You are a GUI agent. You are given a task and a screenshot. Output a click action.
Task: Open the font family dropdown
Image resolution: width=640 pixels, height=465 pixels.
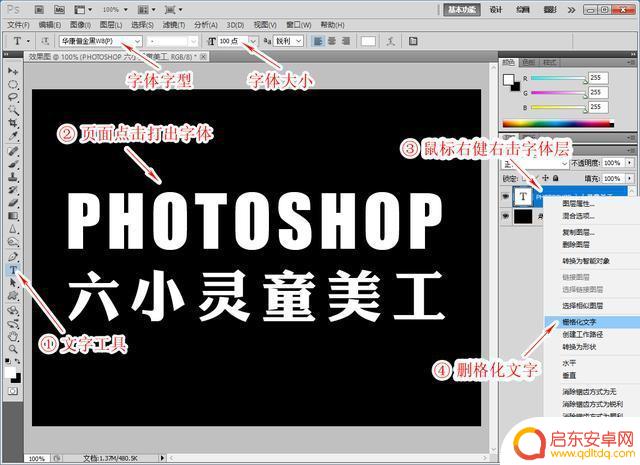pyautogui.click(x=138, y=41)
